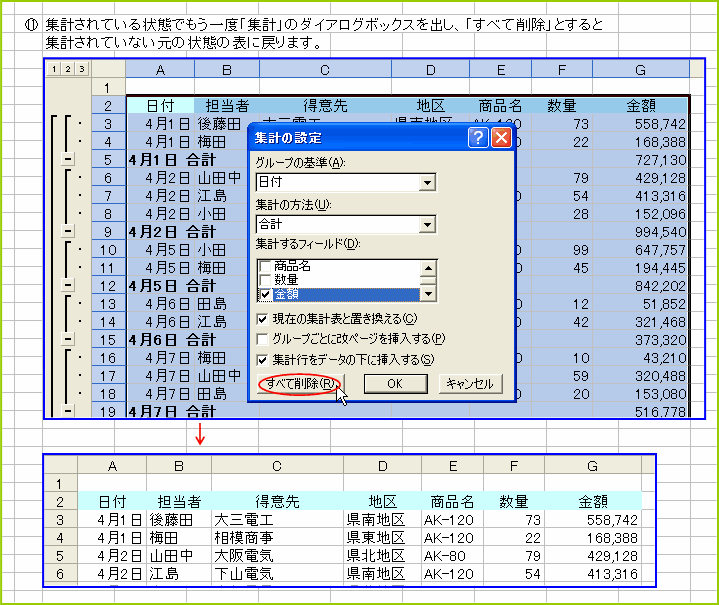
Task: Click 相模商事 in the lower sheet
Action: tap(277, 538)
